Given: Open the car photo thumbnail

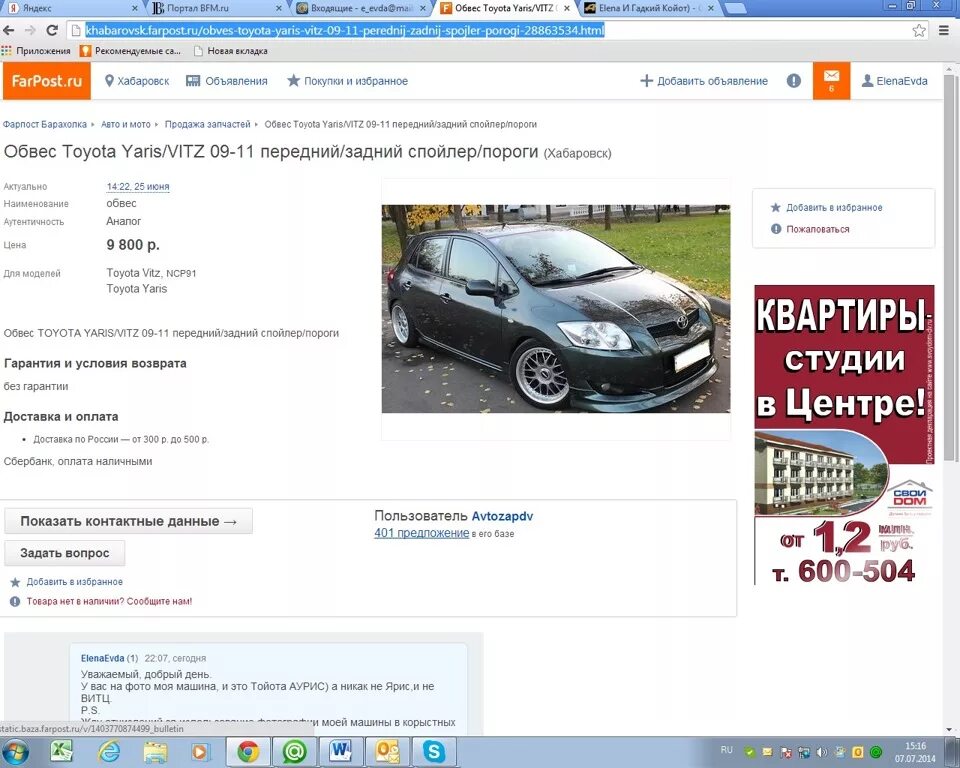Looking at the screenshot, I should [x=556, y=309].
